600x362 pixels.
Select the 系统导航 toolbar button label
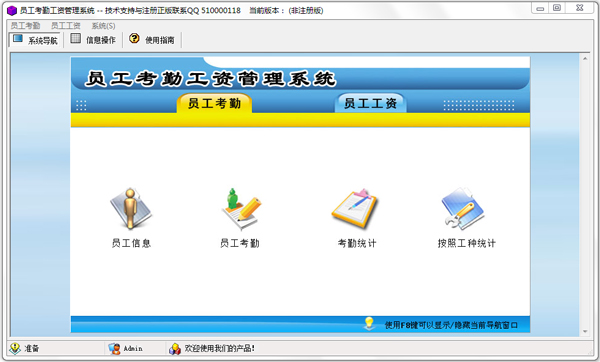tap(42, 41)
